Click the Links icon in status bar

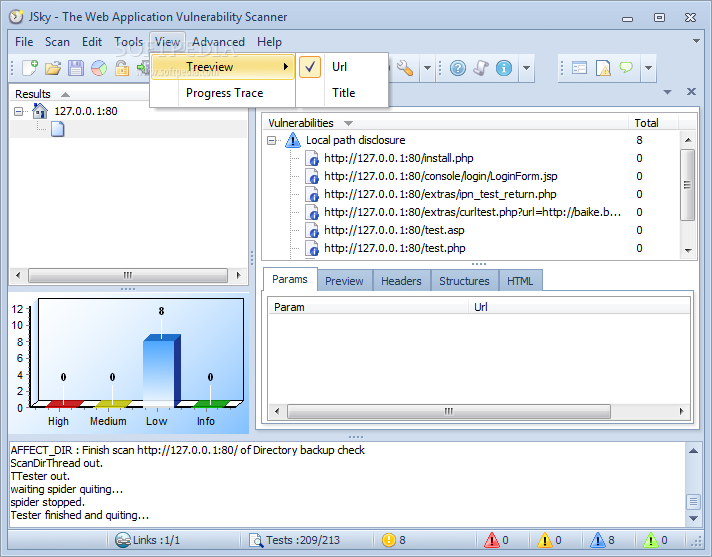(123, 540)
